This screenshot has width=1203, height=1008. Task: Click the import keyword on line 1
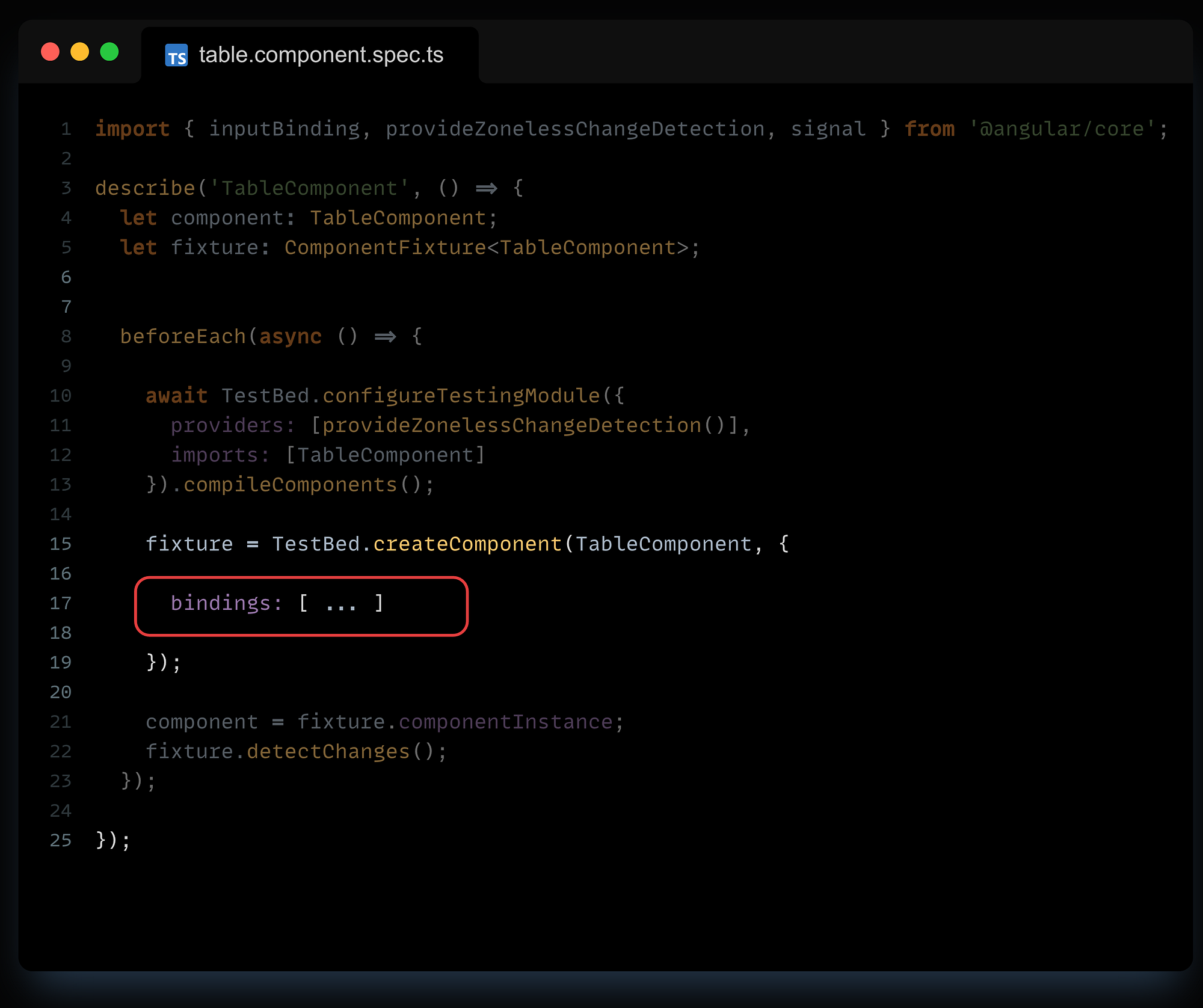click(132, 129)
